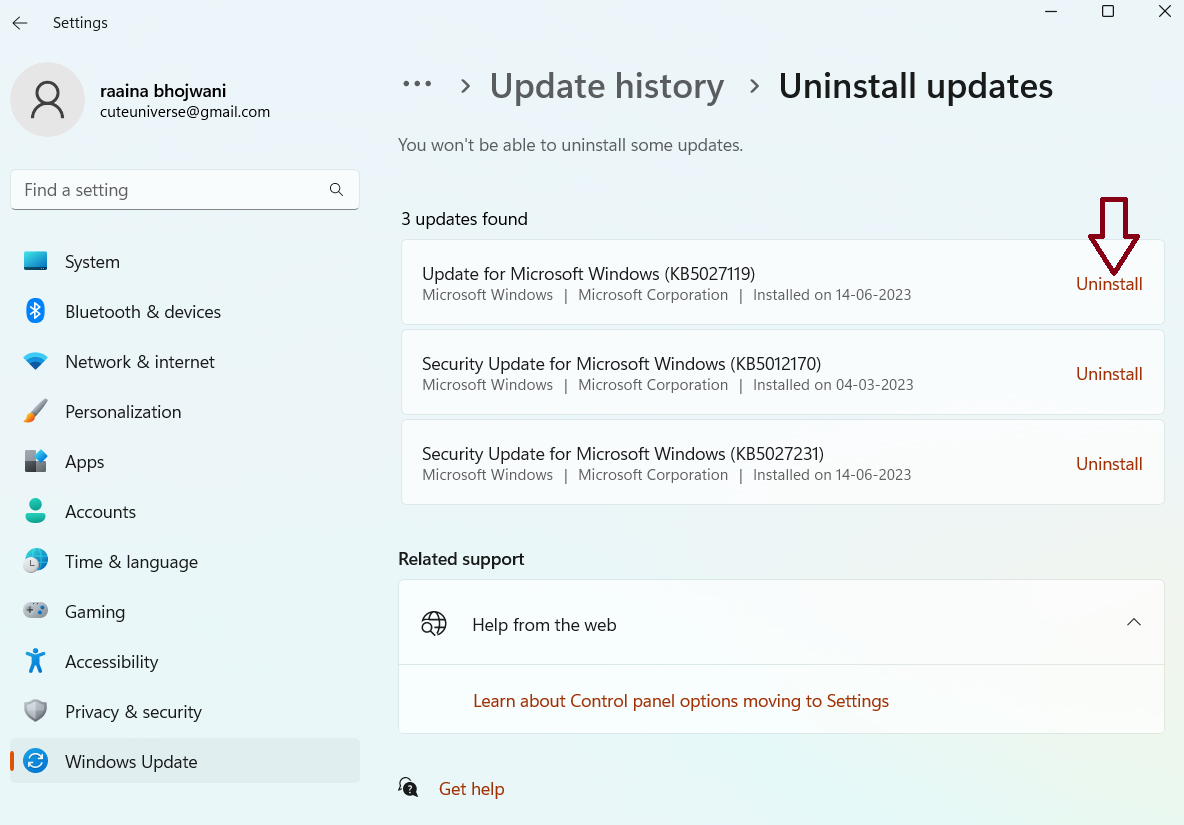The width and height of the screenshot is (1184, 825).
Task: Open Accounts settings page
Action: pyautogui.click(x=100, y=512)
